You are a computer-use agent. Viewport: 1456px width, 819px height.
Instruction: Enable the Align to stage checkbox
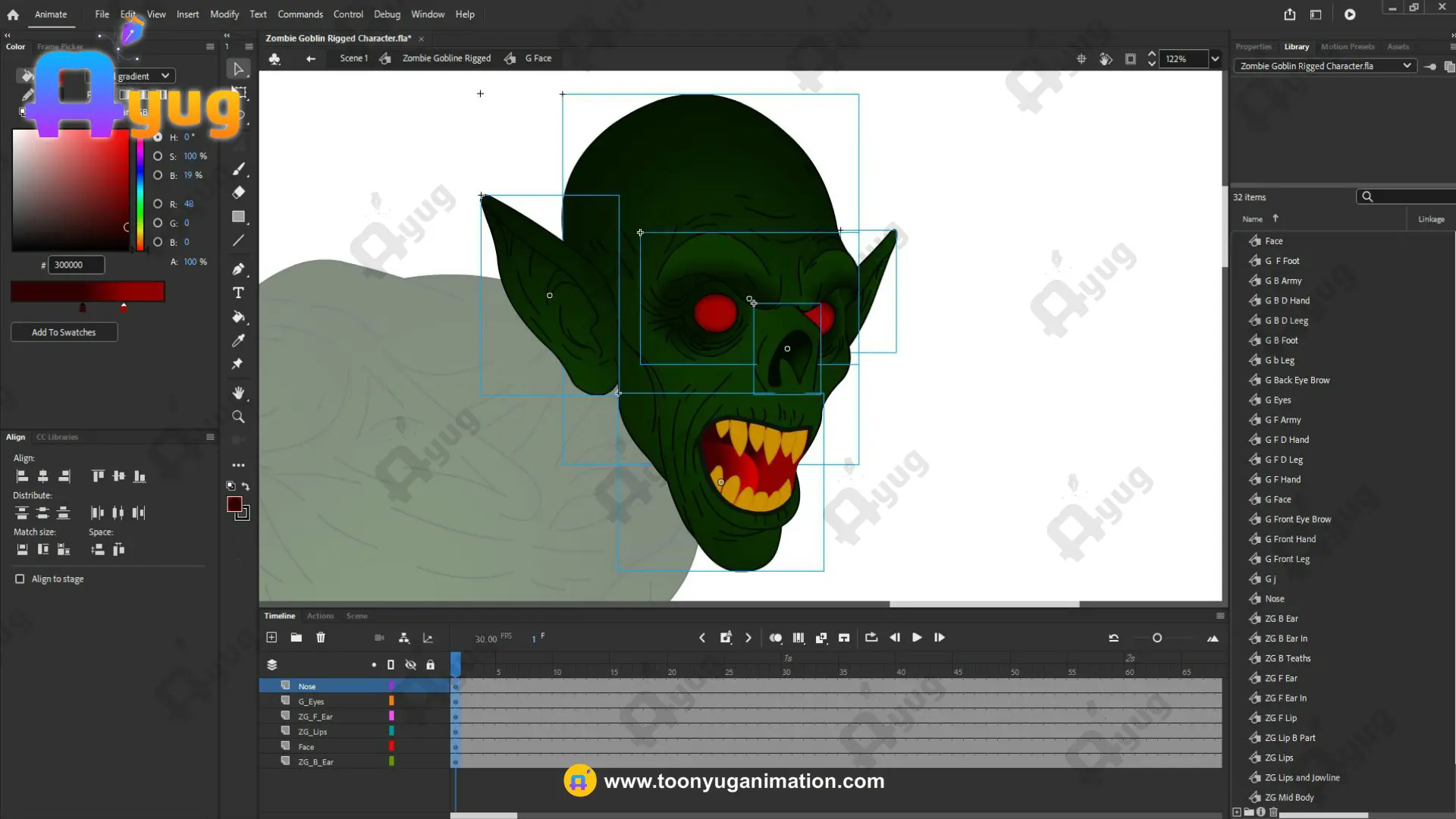point(20,579)
